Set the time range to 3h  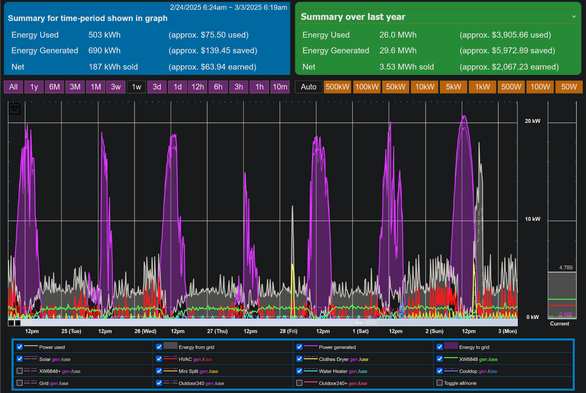(239, 87)
